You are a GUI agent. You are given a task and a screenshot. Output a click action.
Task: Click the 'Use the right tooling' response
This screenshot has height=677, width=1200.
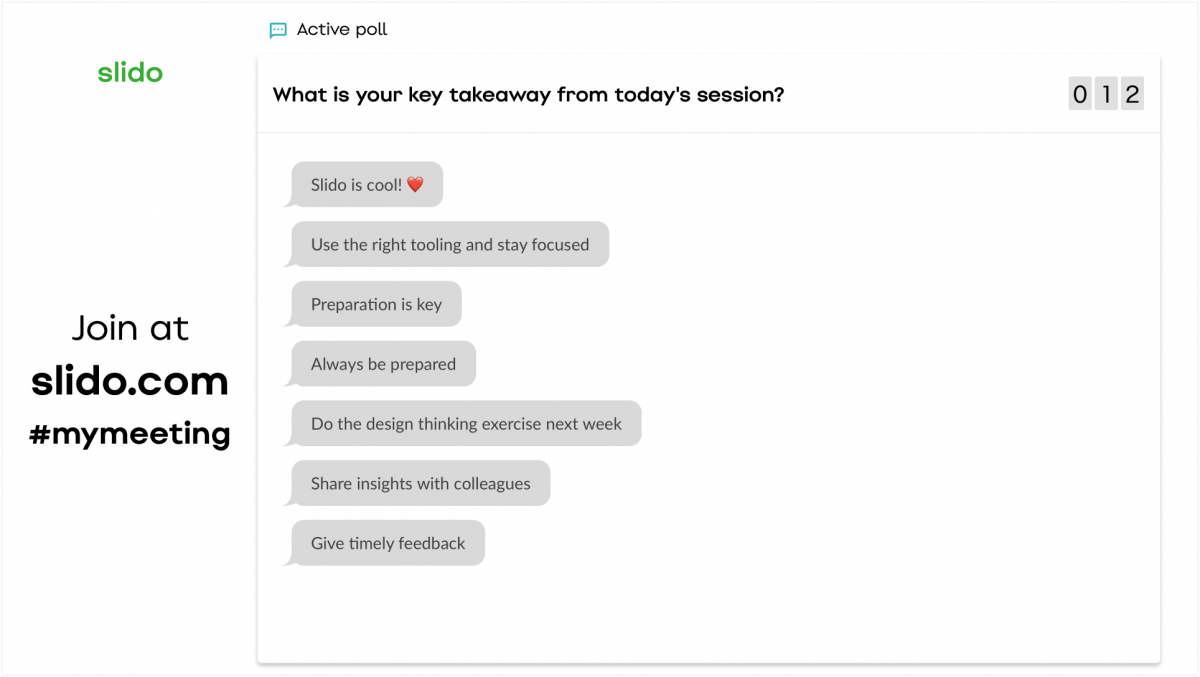click(x=448, y=244)
